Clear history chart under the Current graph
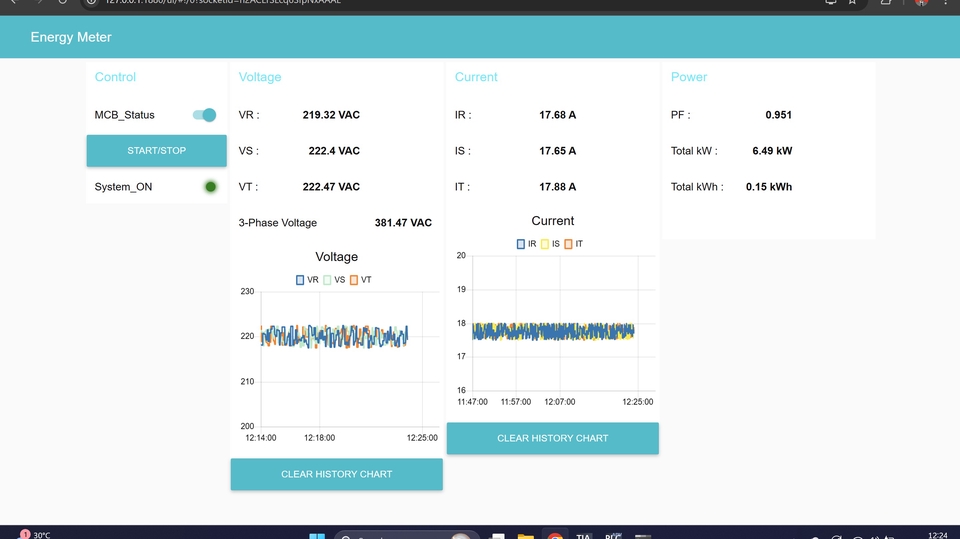The width and height of the screenshot is (960, 539). [x=553, y=438]
